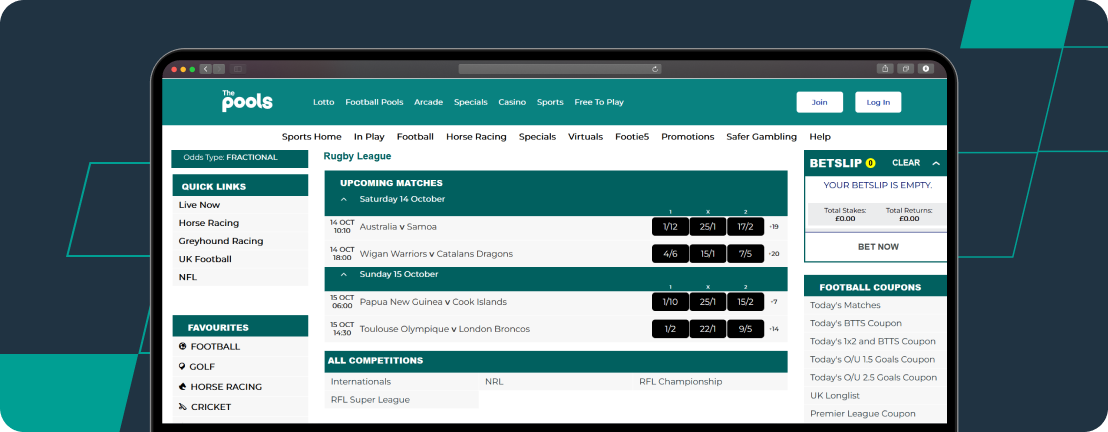Screen dimensions: 1108x432
Task: Open the Help navigation tab
Action: [820, 136]
